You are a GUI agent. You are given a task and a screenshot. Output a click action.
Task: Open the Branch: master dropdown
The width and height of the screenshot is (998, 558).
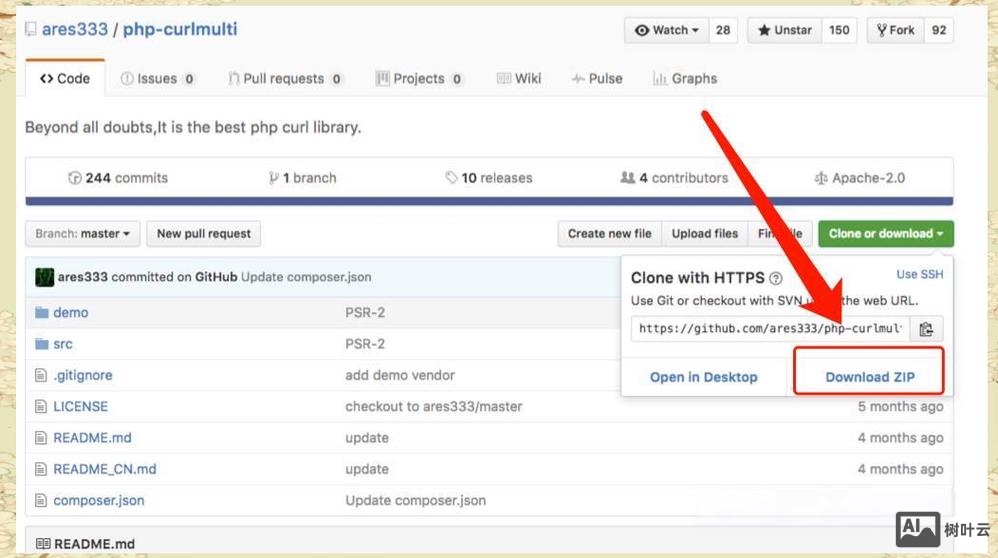tap(82, 234)
